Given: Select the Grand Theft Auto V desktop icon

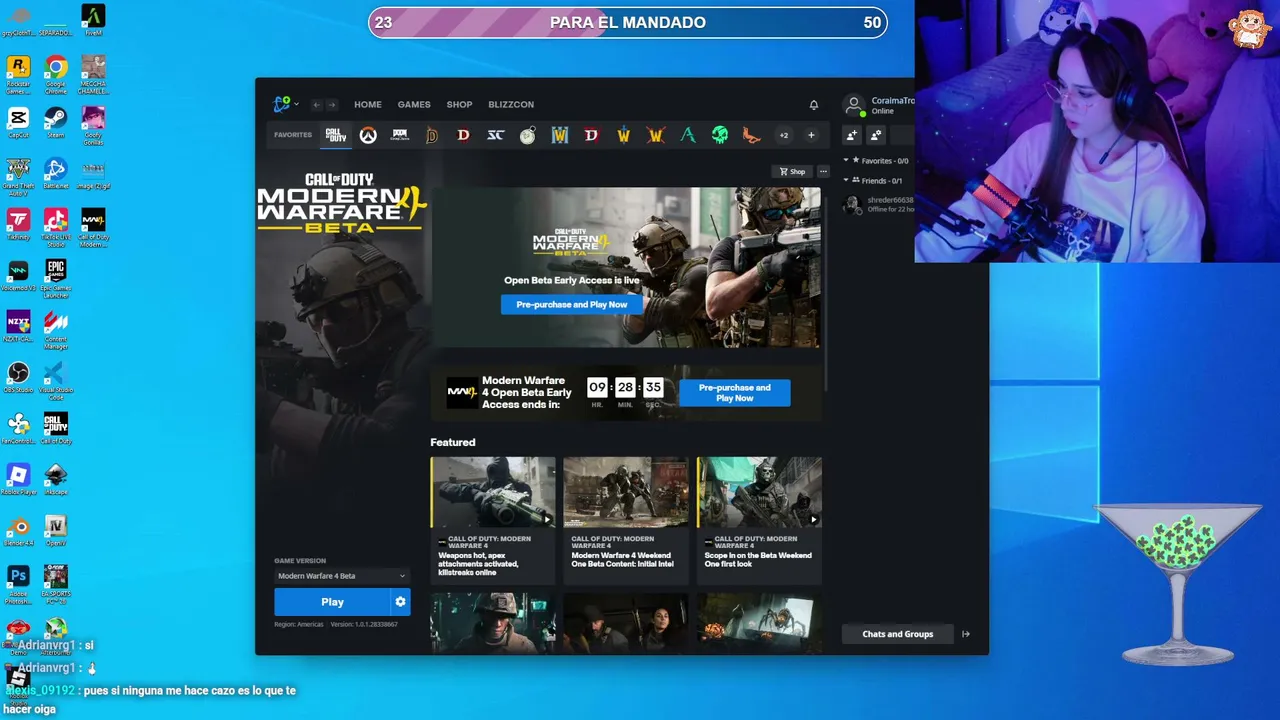Looking at the screenshot, I should point(18,178).
